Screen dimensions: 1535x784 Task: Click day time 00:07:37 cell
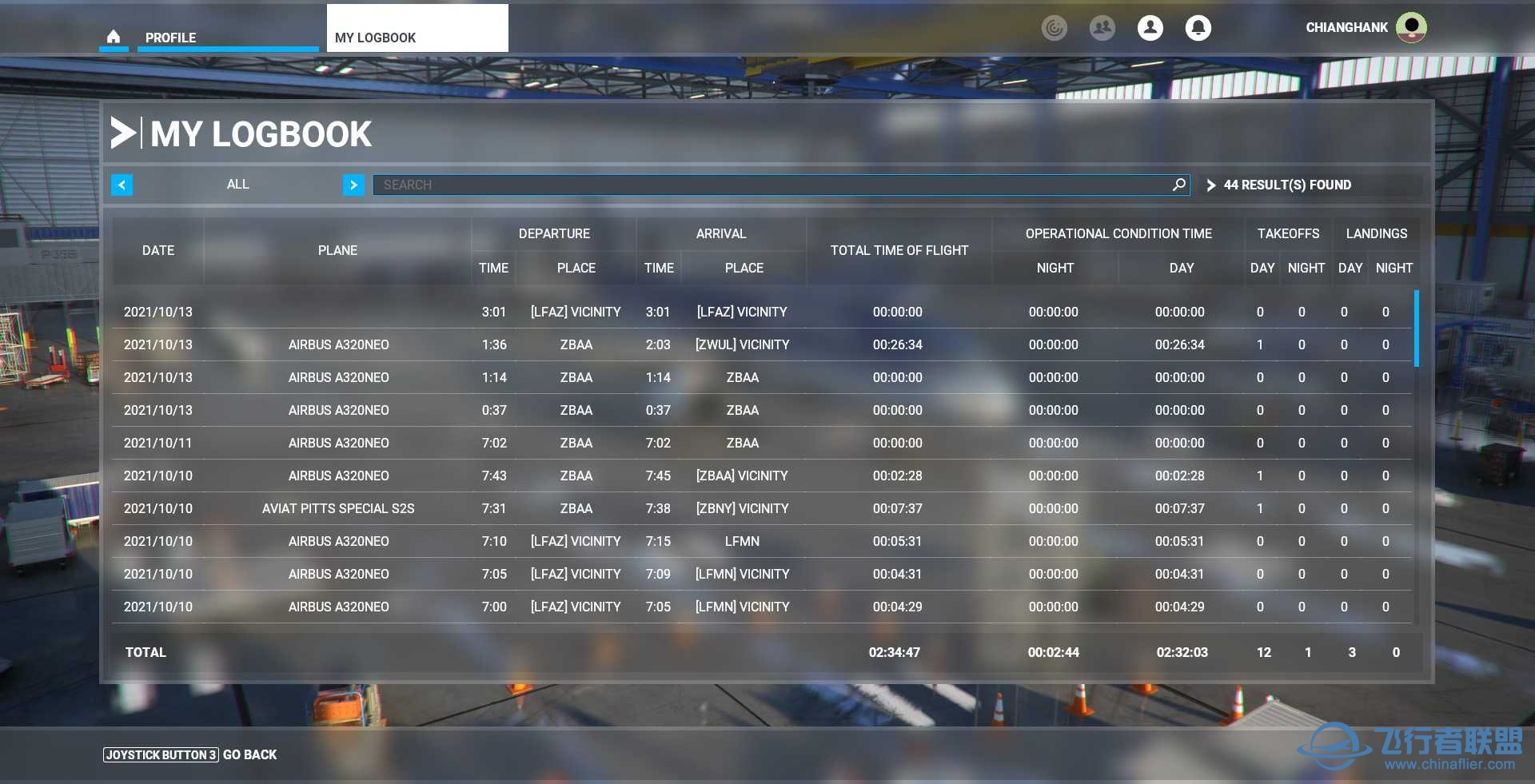click(1179, 508)
